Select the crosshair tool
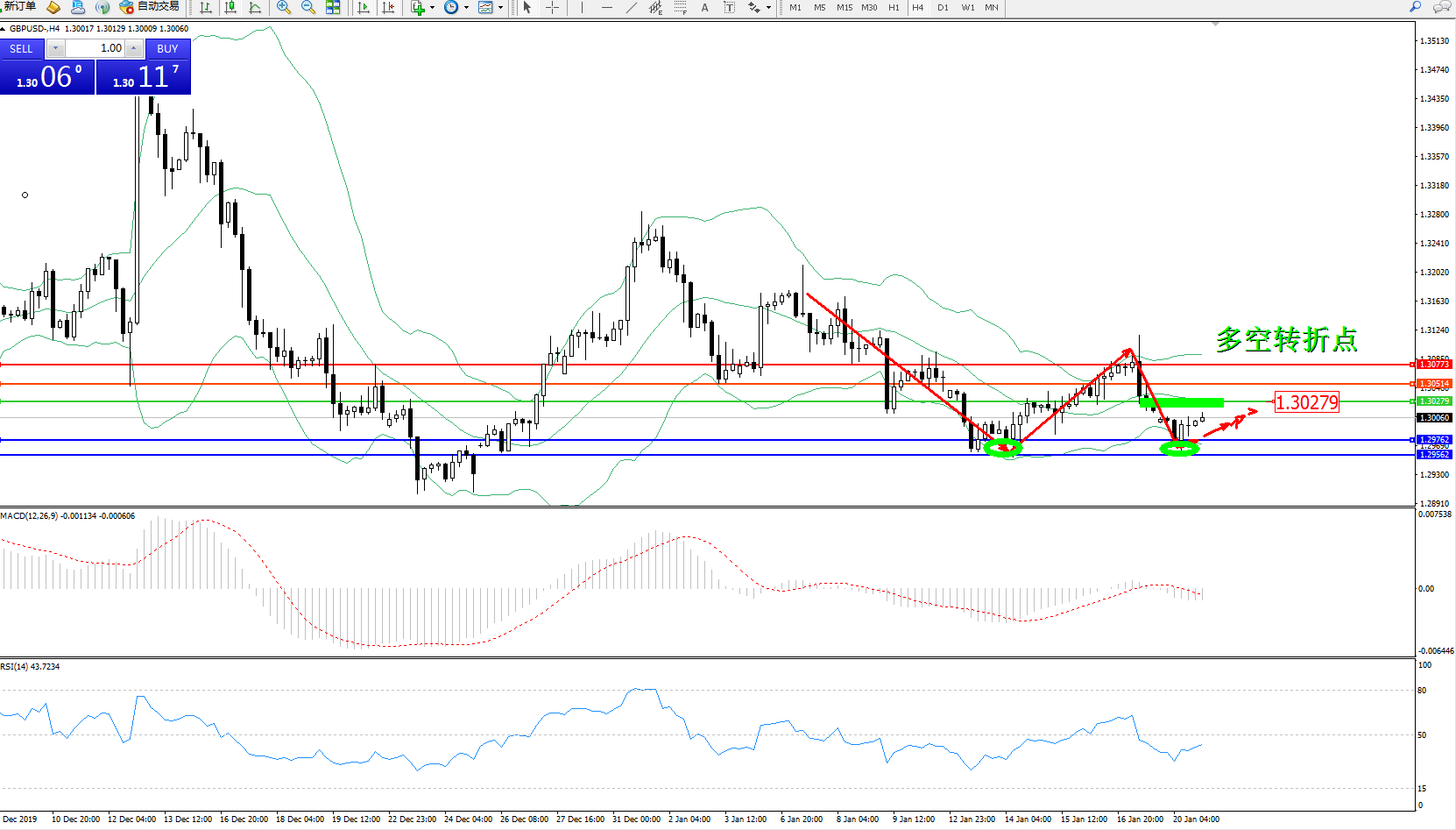 click(553, 7)
